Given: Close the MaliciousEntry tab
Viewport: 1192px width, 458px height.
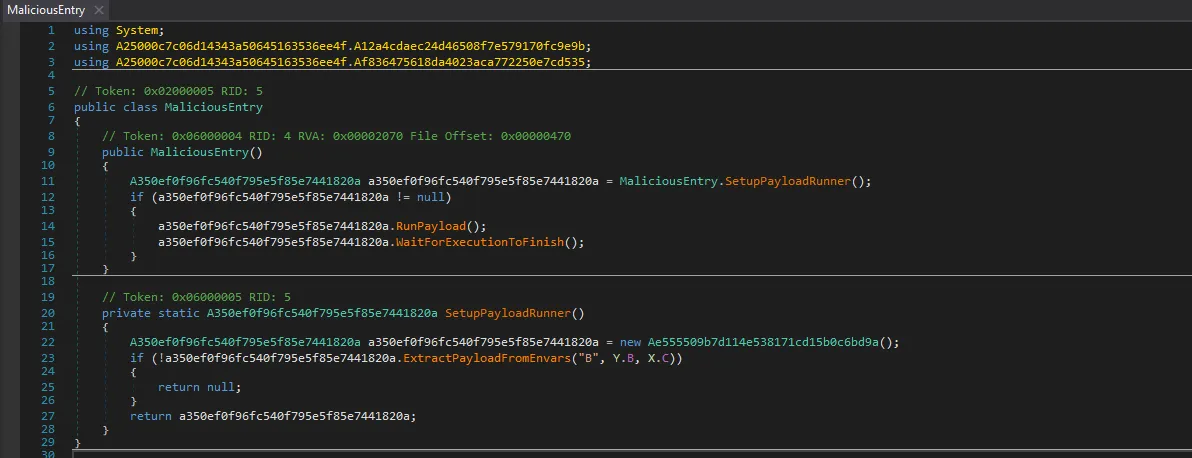Looking at the screenshot, I should tap(98, 10).
